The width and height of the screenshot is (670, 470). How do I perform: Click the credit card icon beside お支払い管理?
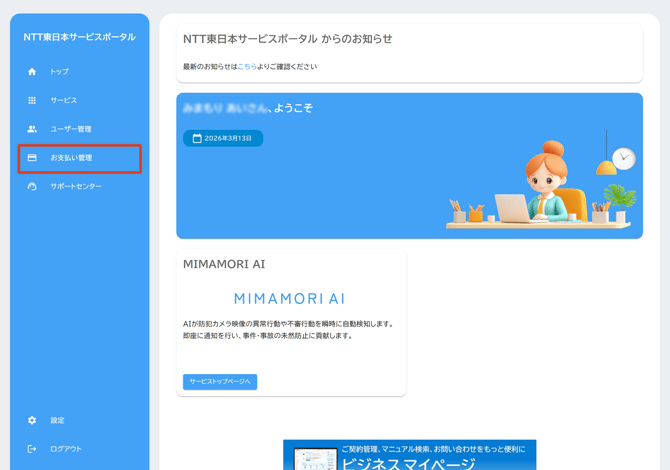(32, 158)
